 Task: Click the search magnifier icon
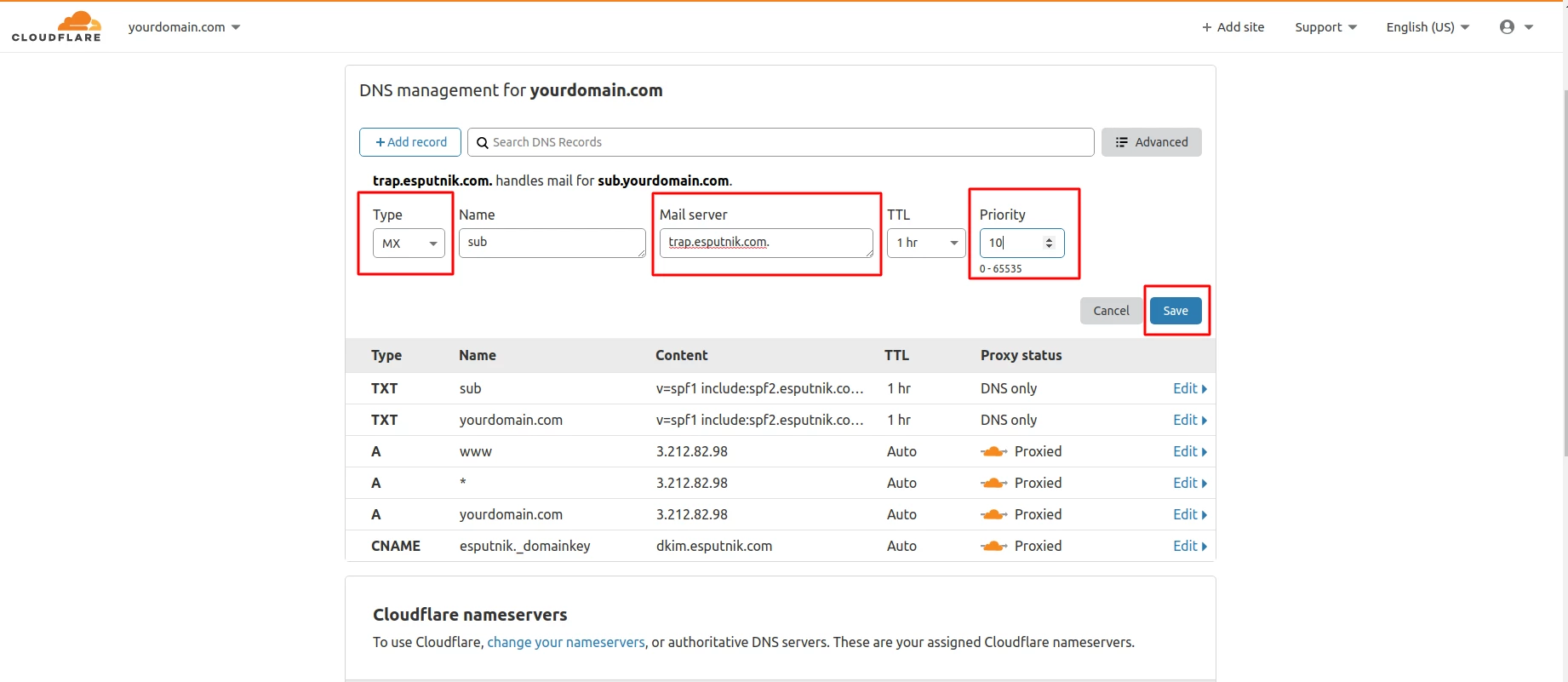tap(482, 143)
